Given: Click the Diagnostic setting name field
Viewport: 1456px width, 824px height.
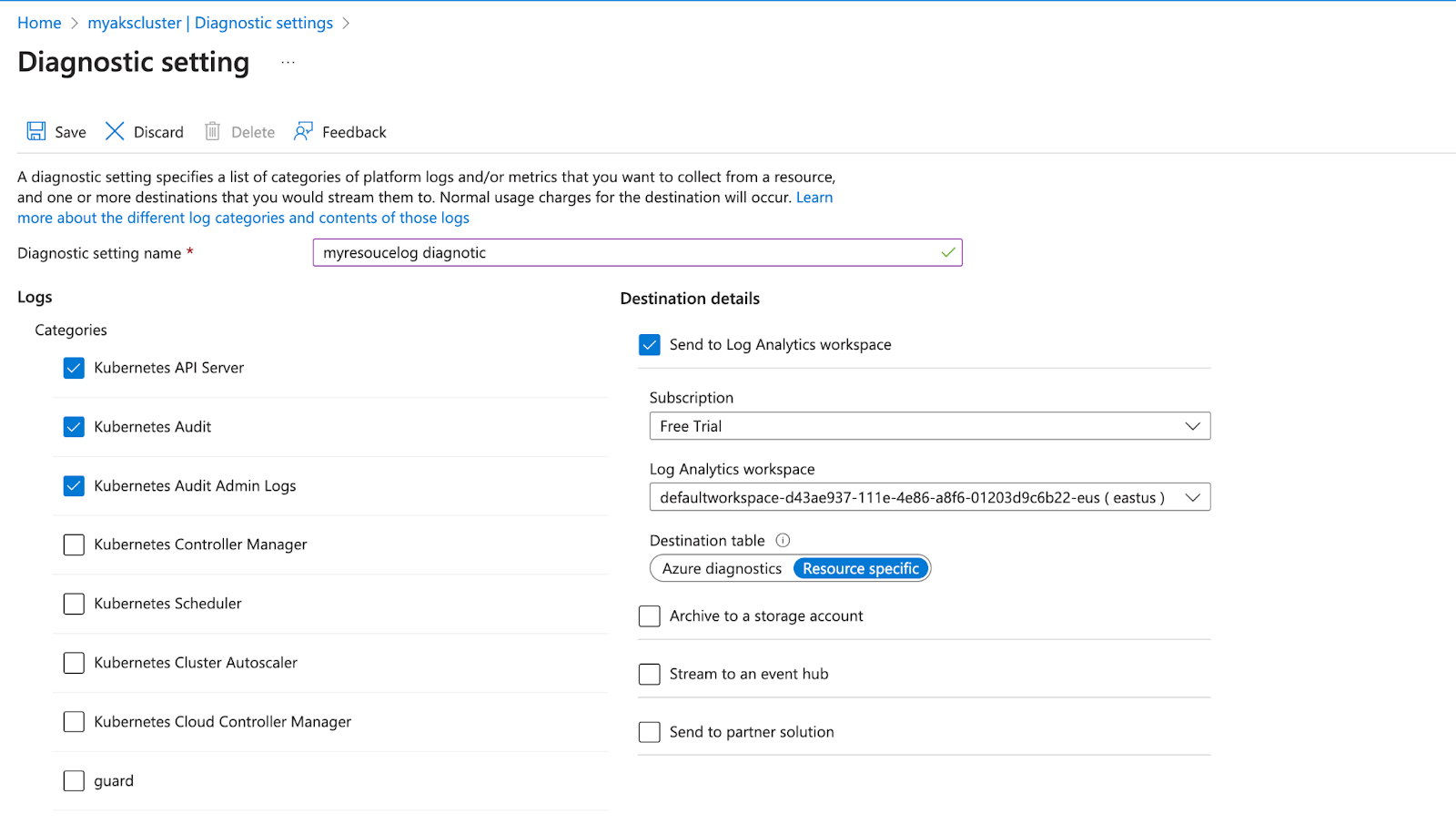Looking at the screenshot, I should 637,252.
